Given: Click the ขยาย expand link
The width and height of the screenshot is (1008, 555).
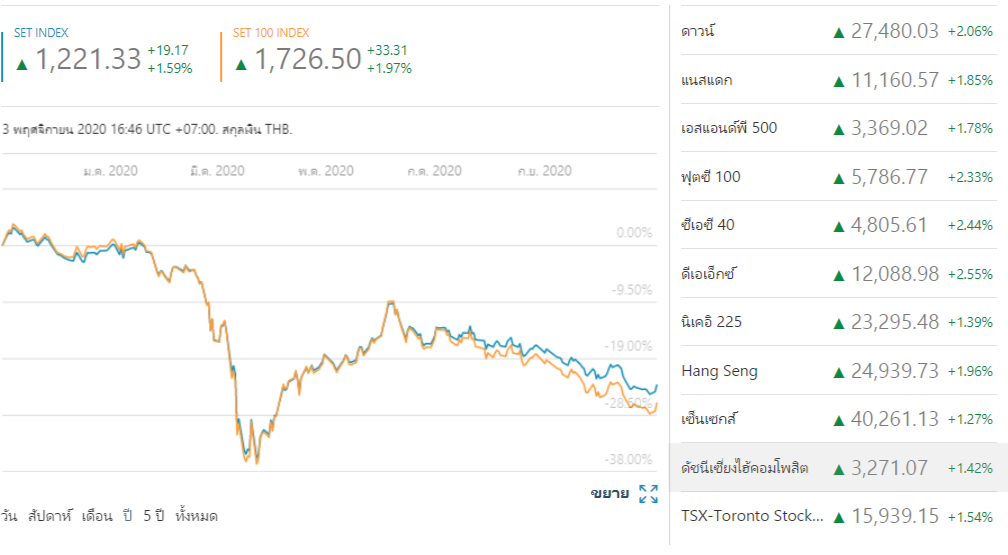Looking at the screenshot, I should [x=609, y=493].
